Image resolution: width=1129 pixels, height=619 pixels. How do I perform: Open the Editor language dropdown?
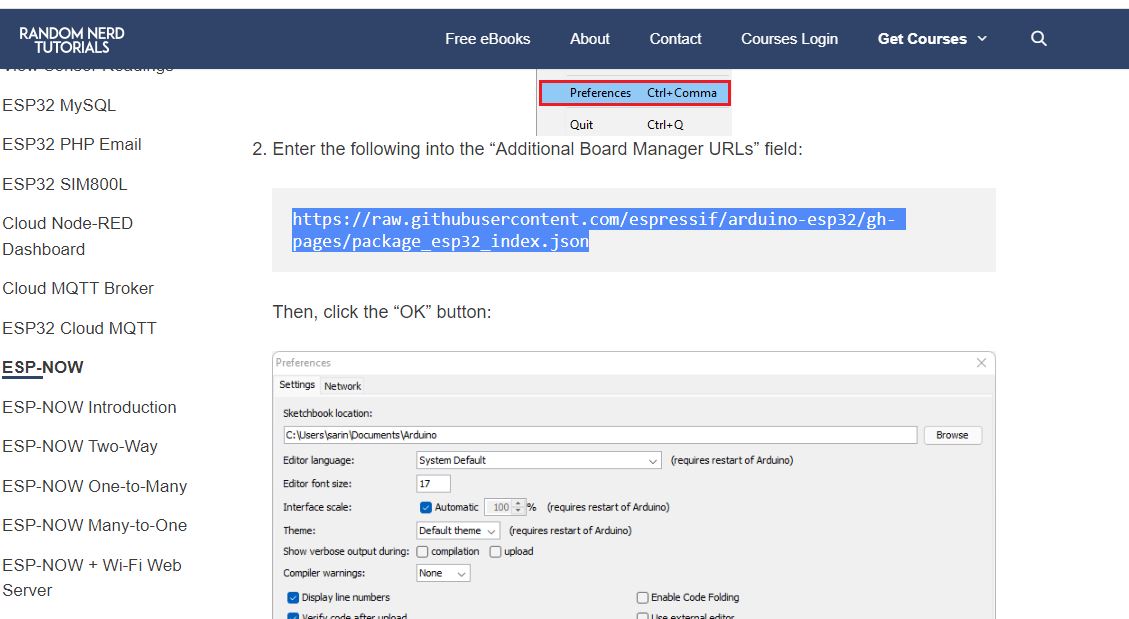click(539, 460)
